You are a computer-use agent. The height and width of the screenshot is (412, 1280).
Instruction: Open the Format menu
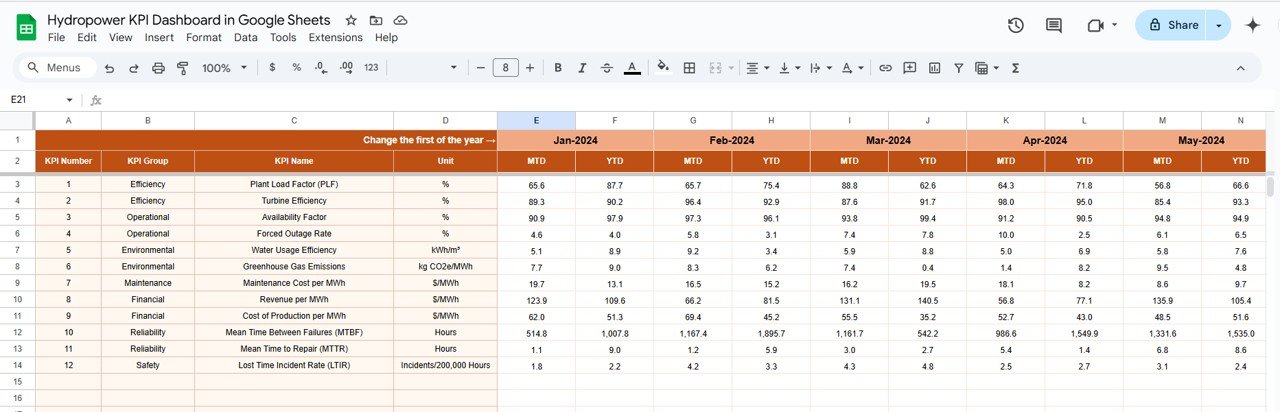coord(204,38)
